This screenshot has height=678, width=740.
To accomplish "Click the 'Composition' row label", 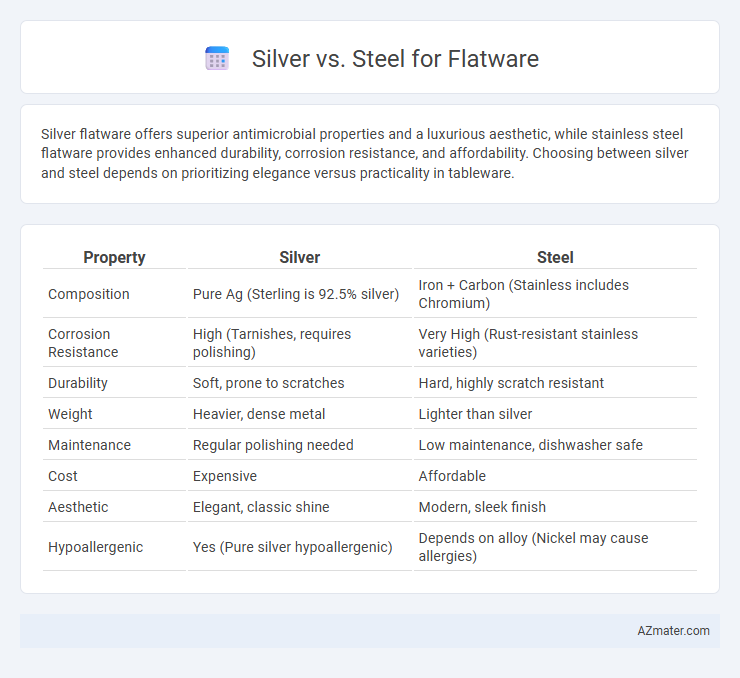I will (89, 294).
